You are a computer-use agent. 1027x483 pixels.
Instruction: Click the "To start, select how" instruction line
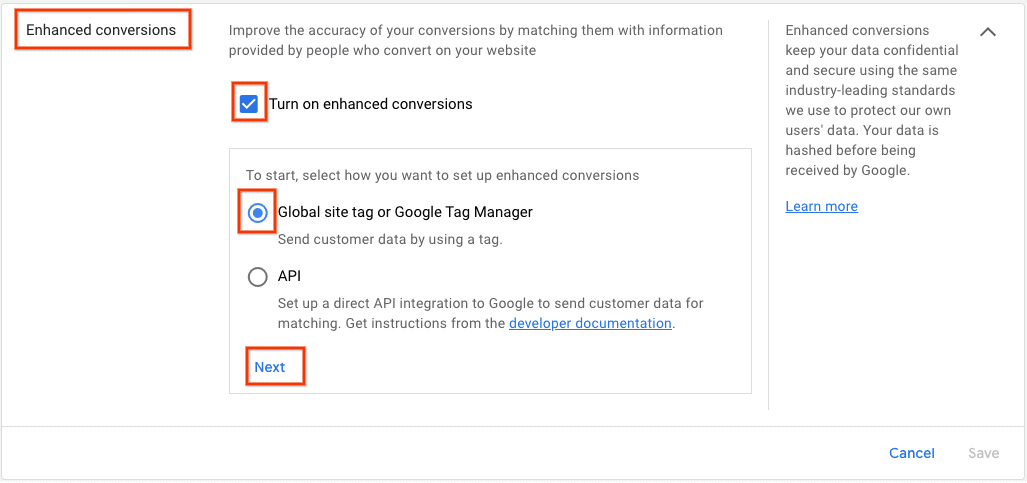point(442,176)
